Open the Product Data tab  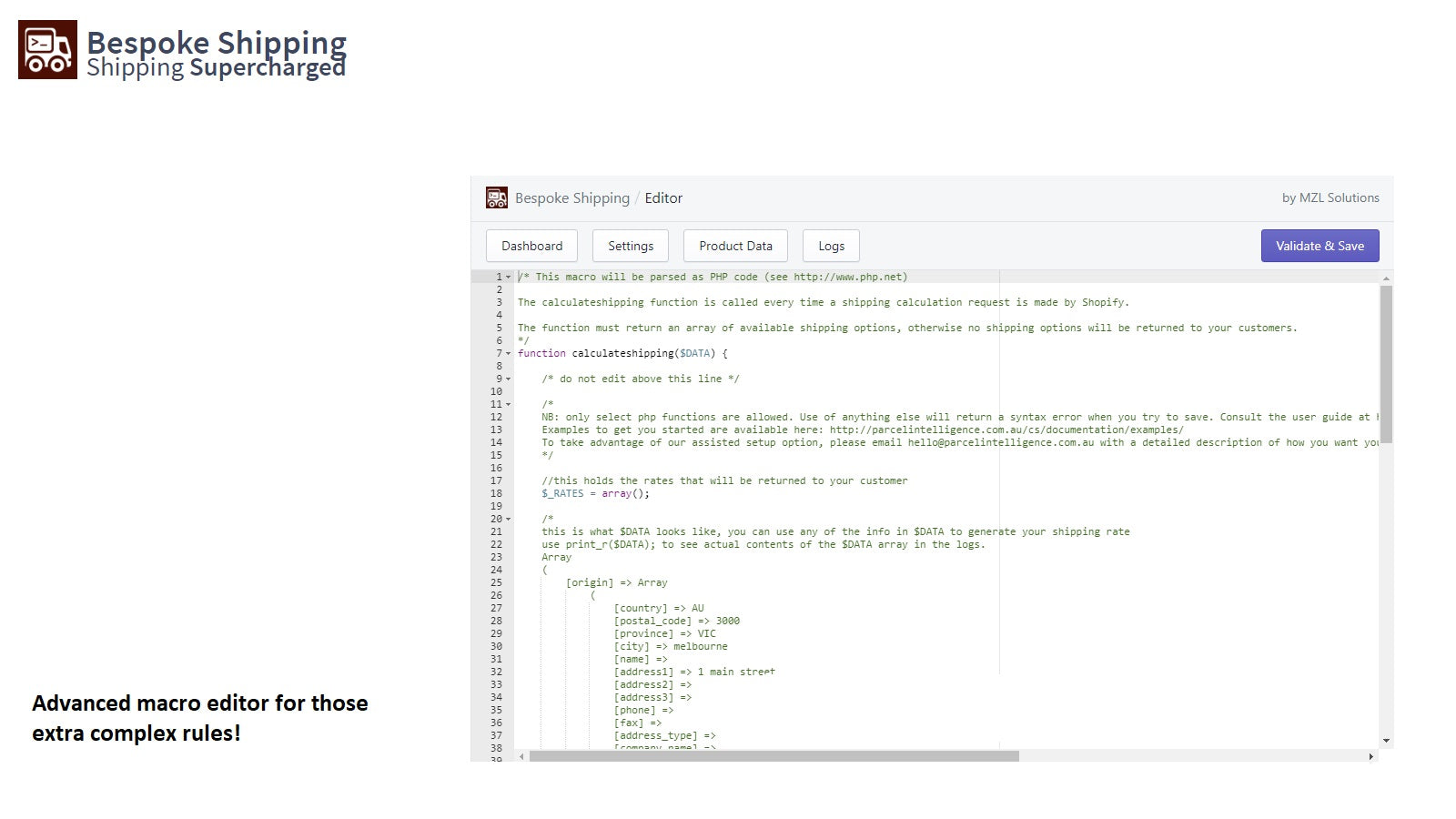click(x=735, y=246)
